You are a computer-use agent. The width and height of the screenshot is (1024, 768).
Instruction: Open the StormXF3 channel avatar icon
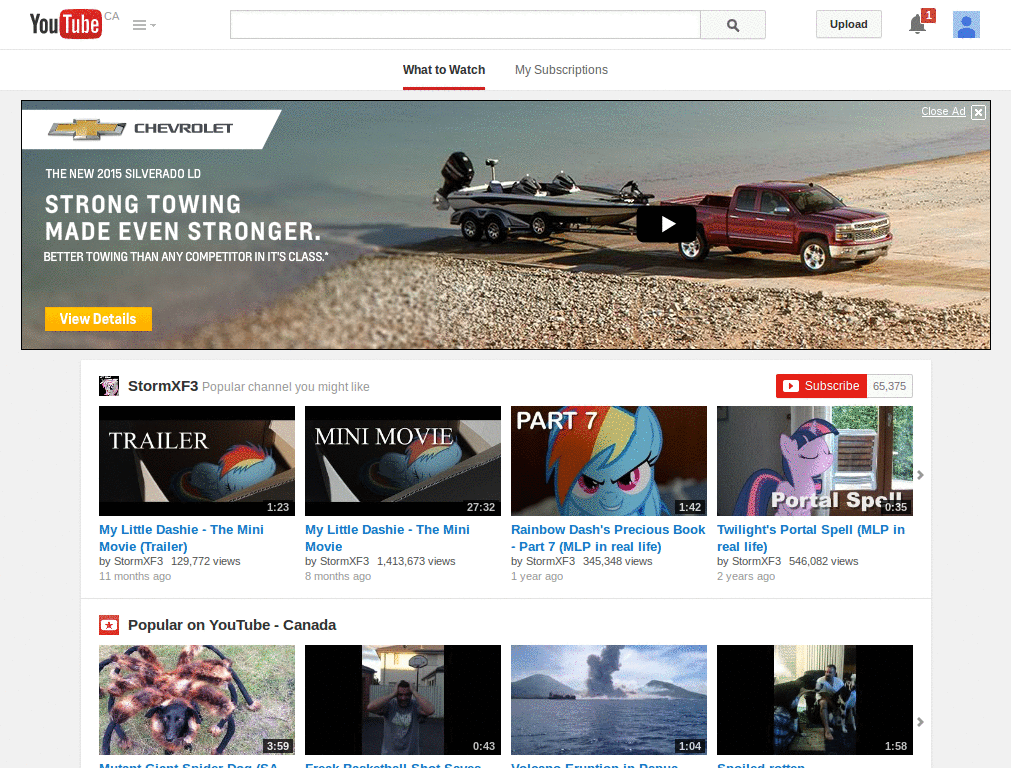[x=109, y=386]
